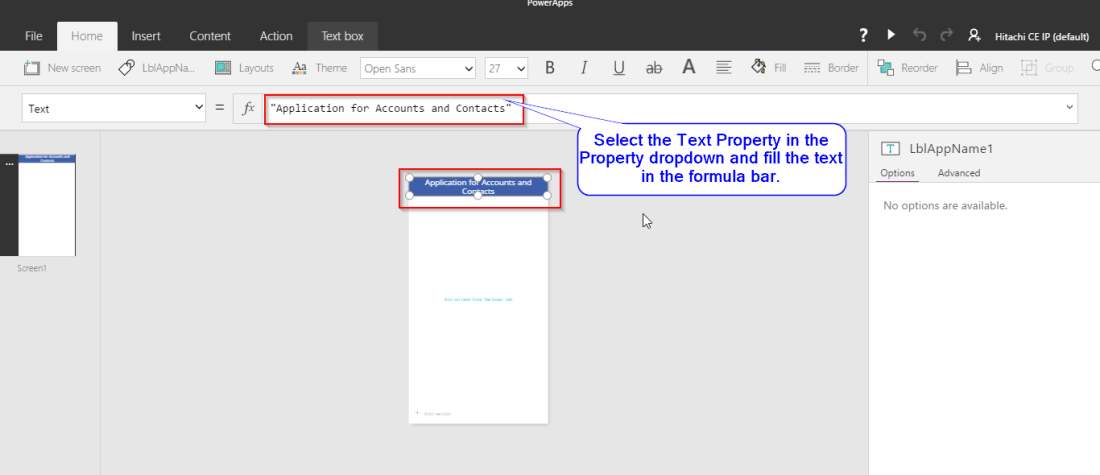Image resolution: width=1100 pixels, height=475 pixels.
Task: Expand the font size 27 dropdown
Action: click(x=506, y=68)
